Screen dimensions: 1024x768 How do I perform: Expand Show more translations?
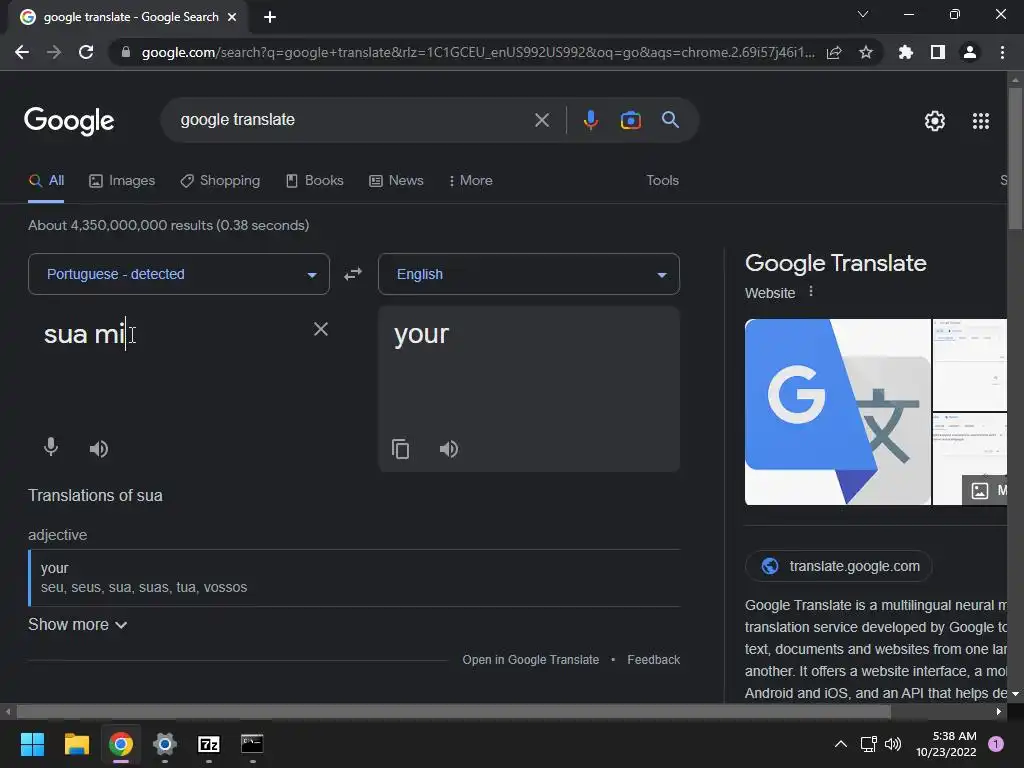click(x=77, y=625)
